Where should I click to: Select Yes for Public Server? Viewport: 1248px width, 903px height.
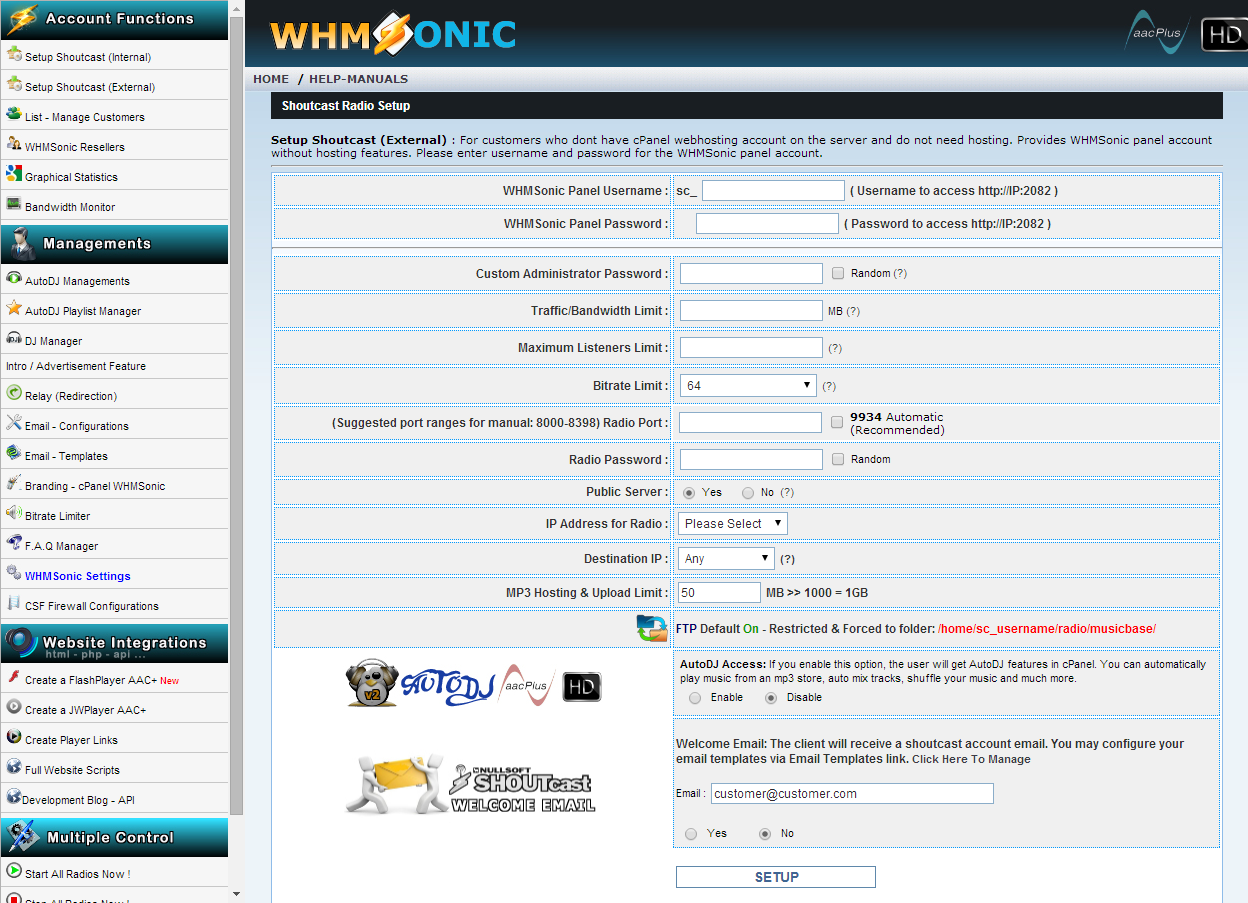(x=689, y=492)
